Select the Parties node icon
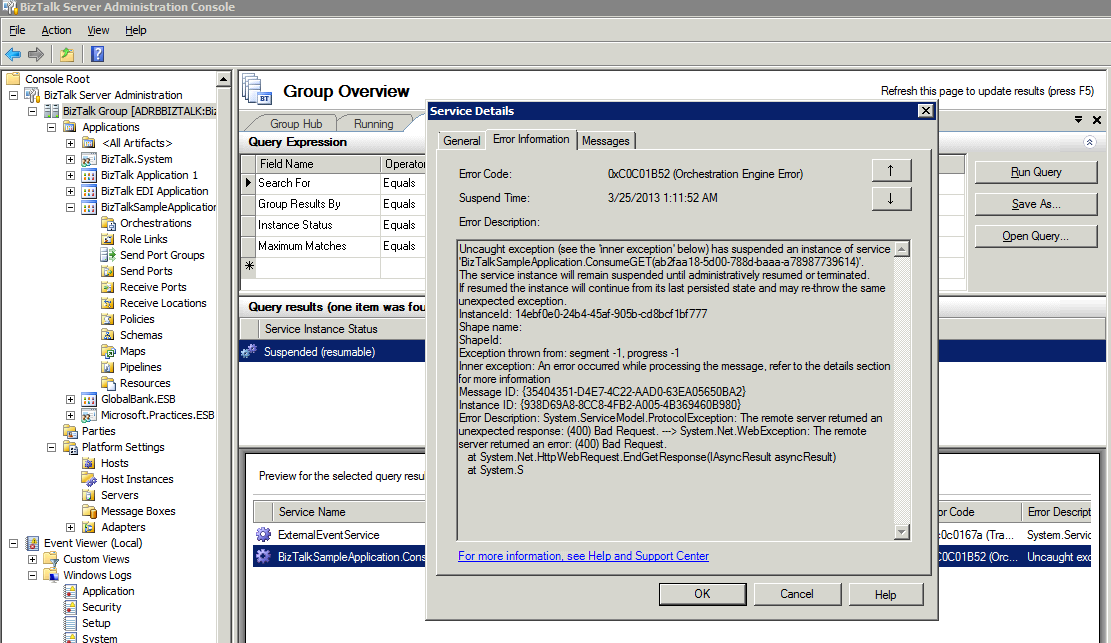Viewport: 1111px width, 643px height. 70,431
